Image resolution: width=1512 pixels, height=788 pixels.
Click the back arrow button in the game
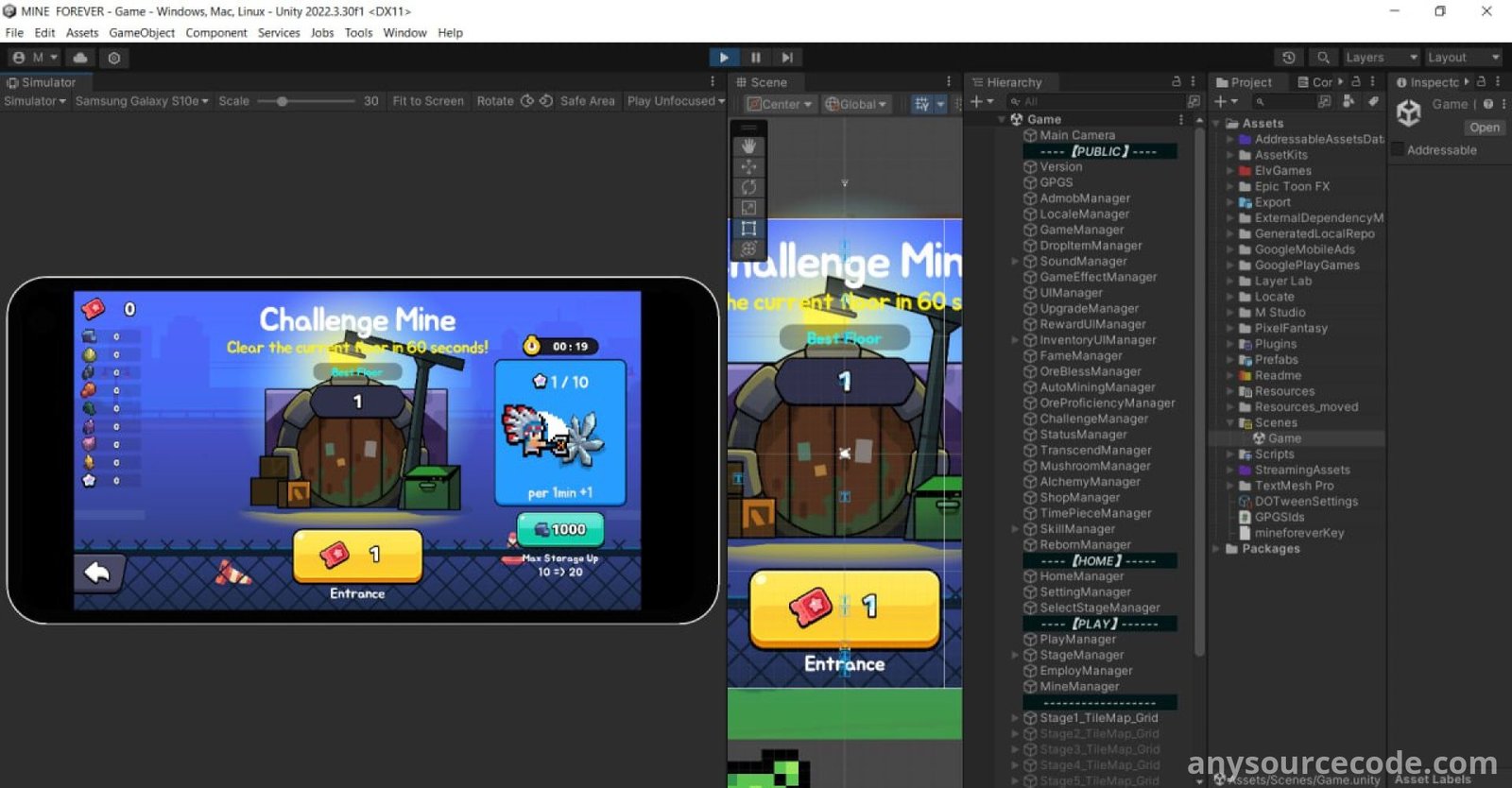[x=98, y=572]
